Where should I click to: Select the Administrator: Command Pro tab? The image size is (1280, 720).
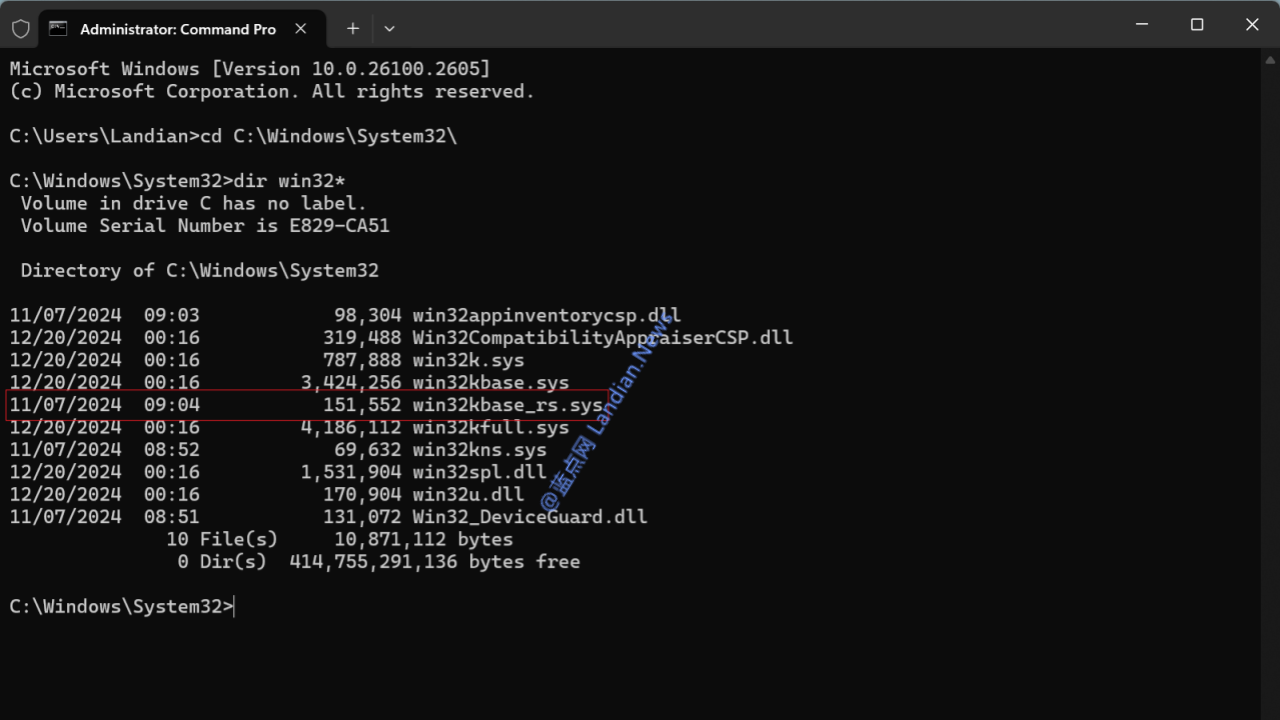pyautogui.click(x=177, y=29)
